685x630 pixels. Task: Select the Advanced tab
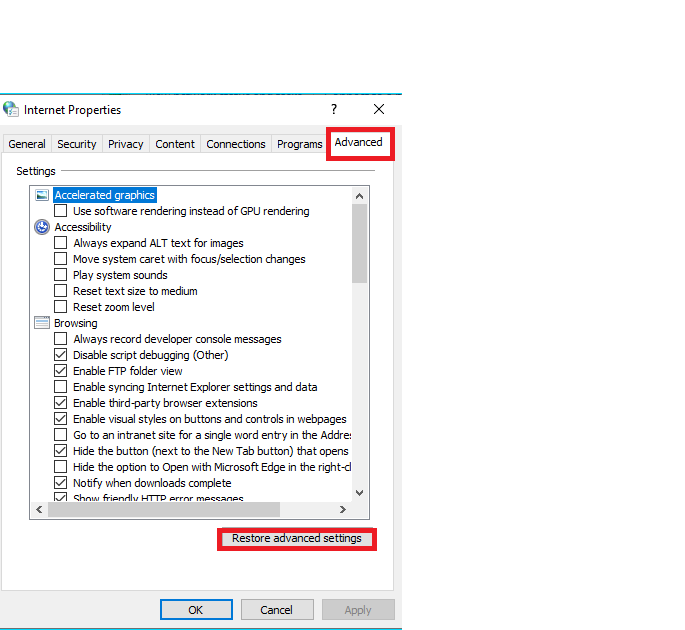pyautogui.click(x=359, y=143)
